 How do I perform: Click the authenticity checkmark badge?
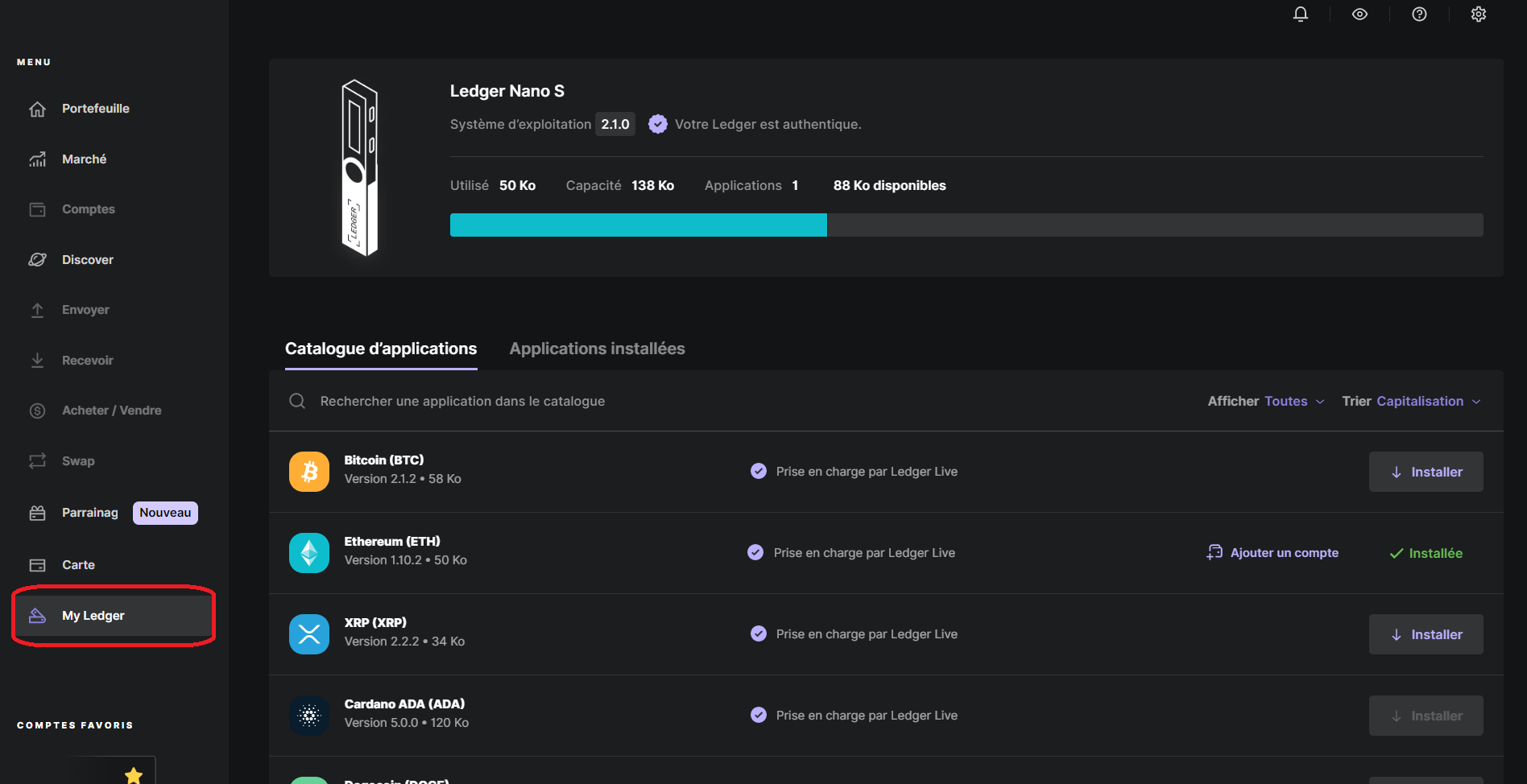tap(658, 124)
